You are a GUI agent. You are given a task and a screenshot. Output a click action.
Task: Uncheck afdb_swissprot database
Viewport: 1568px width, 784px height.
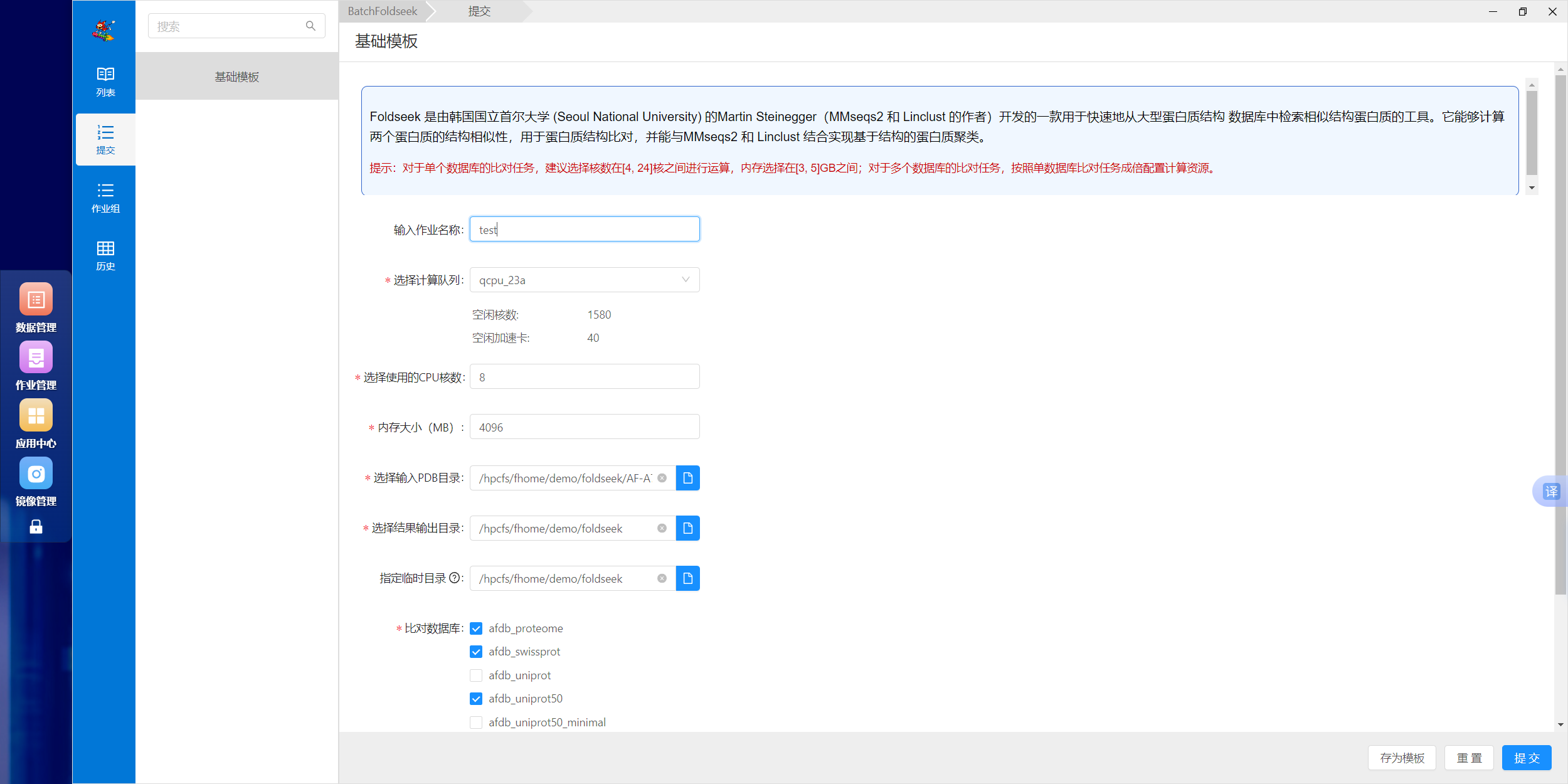(476, 652)
